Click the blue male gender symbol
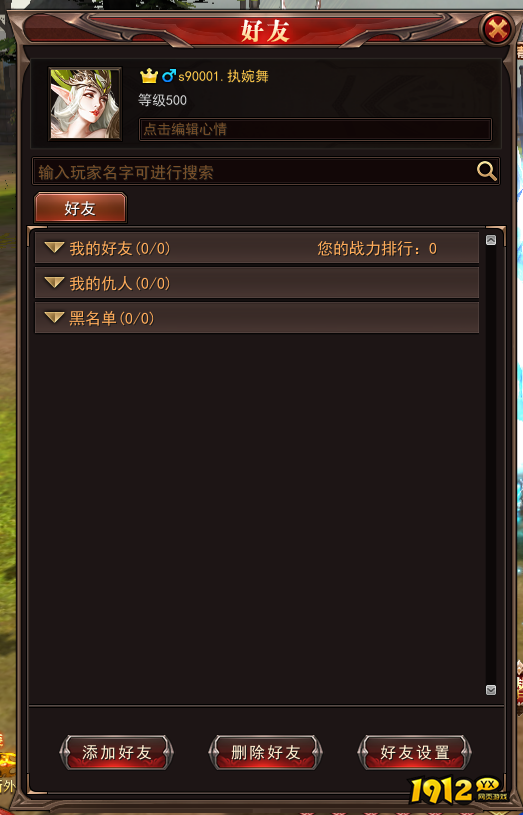The image size is (523, 815). point(168,76)
